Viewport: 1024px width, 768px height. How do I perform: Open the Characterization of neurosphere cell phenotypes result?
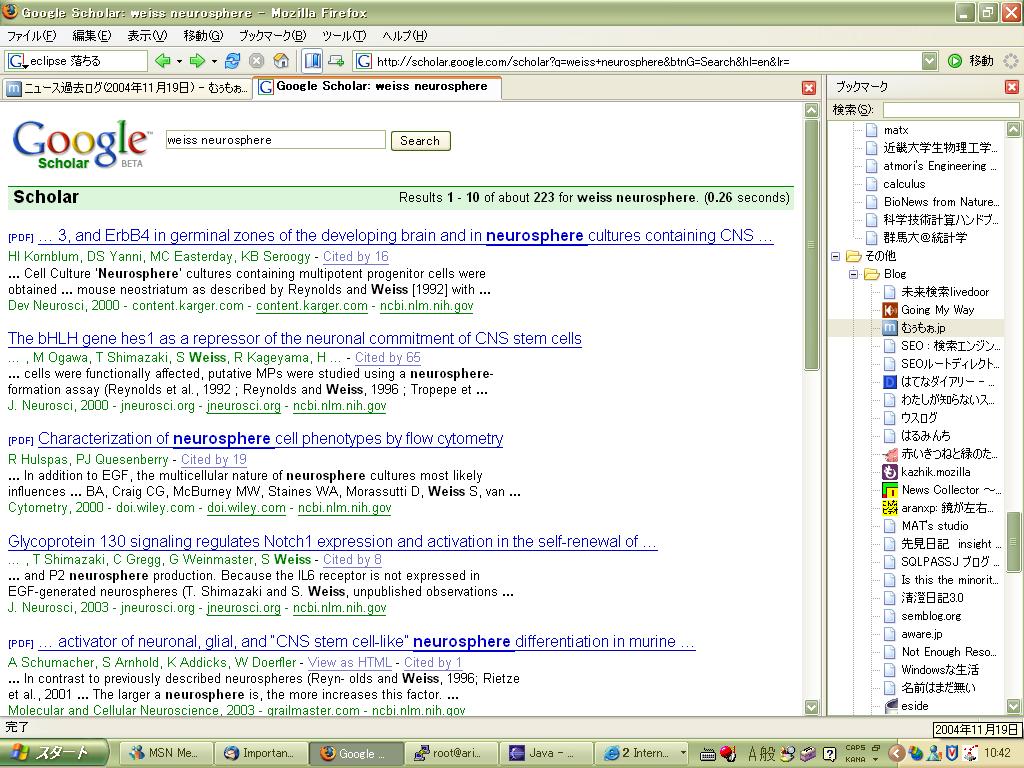coord(270,438)
